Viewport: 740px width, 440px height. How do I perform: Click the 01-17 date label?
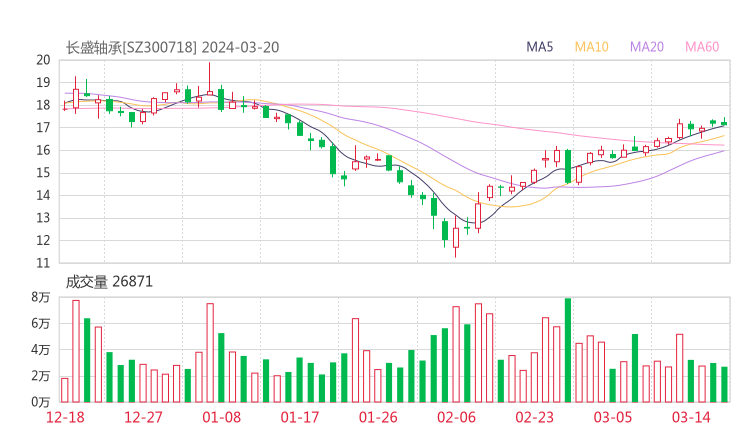[x=300, y=418]
